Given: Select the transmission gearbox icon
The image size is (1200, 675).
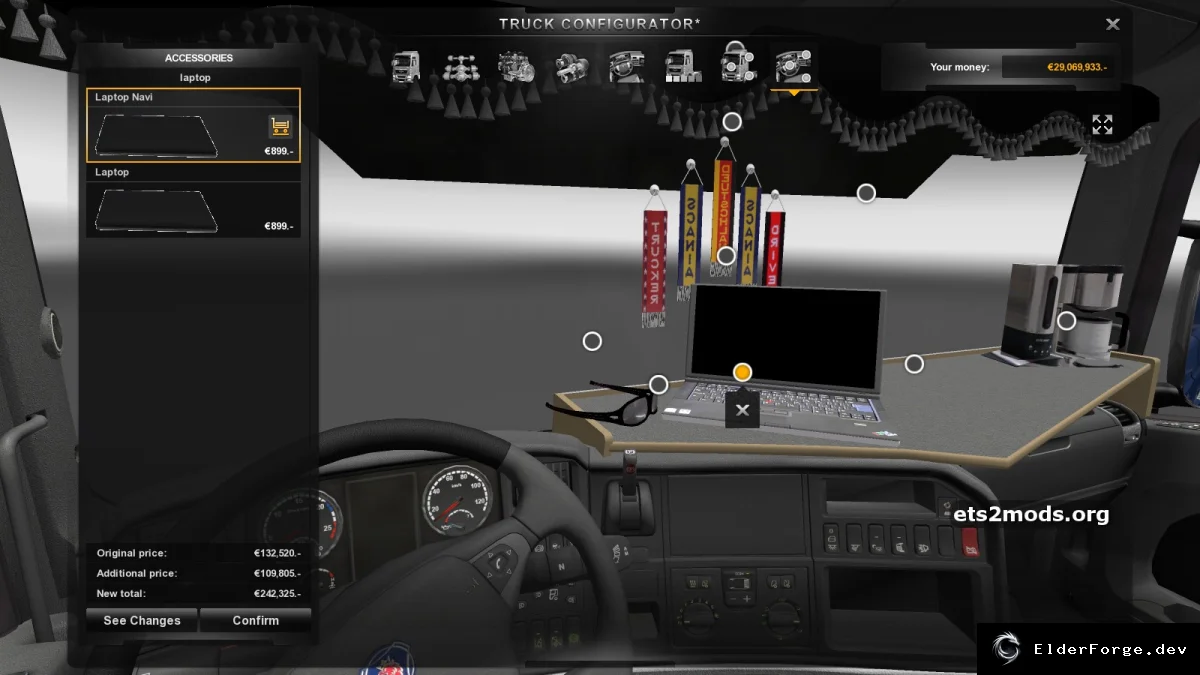Looking at the screenshot, I should pos(572,67).
